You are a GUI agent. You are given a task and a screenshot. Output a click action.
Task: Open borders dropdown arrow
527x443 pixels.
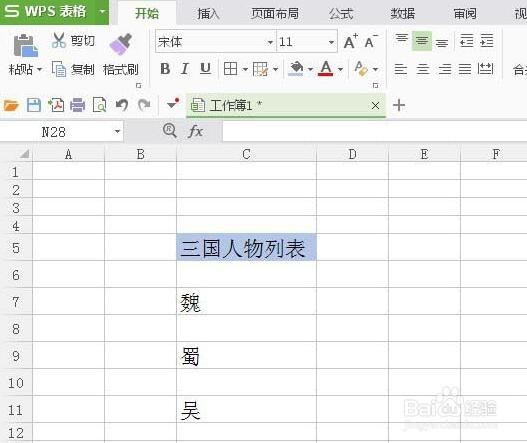click(245, 70)
